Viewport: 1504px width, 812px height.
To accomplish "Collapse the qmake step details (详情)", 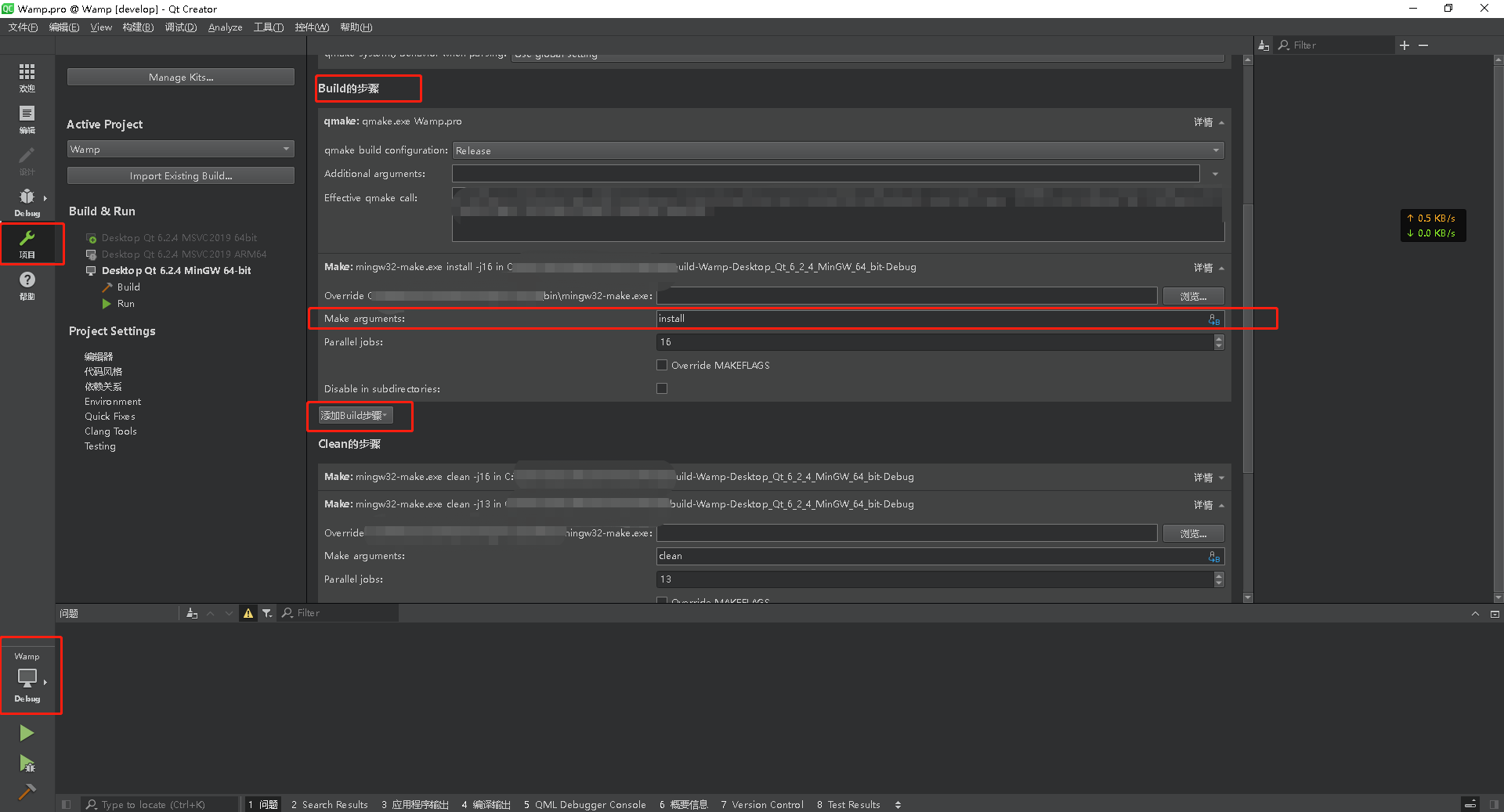I will click(x=1209, y=122).
